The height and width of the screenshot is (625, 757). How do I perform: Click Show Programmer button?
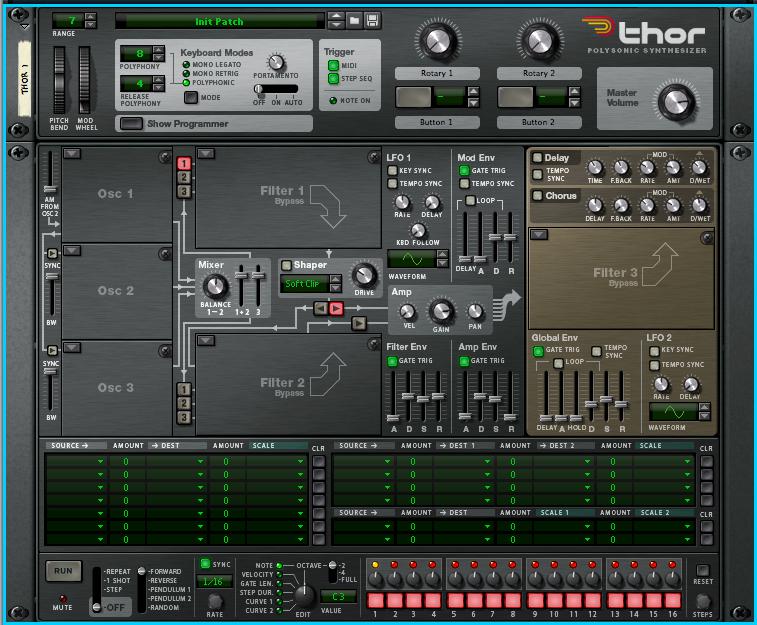131,124
